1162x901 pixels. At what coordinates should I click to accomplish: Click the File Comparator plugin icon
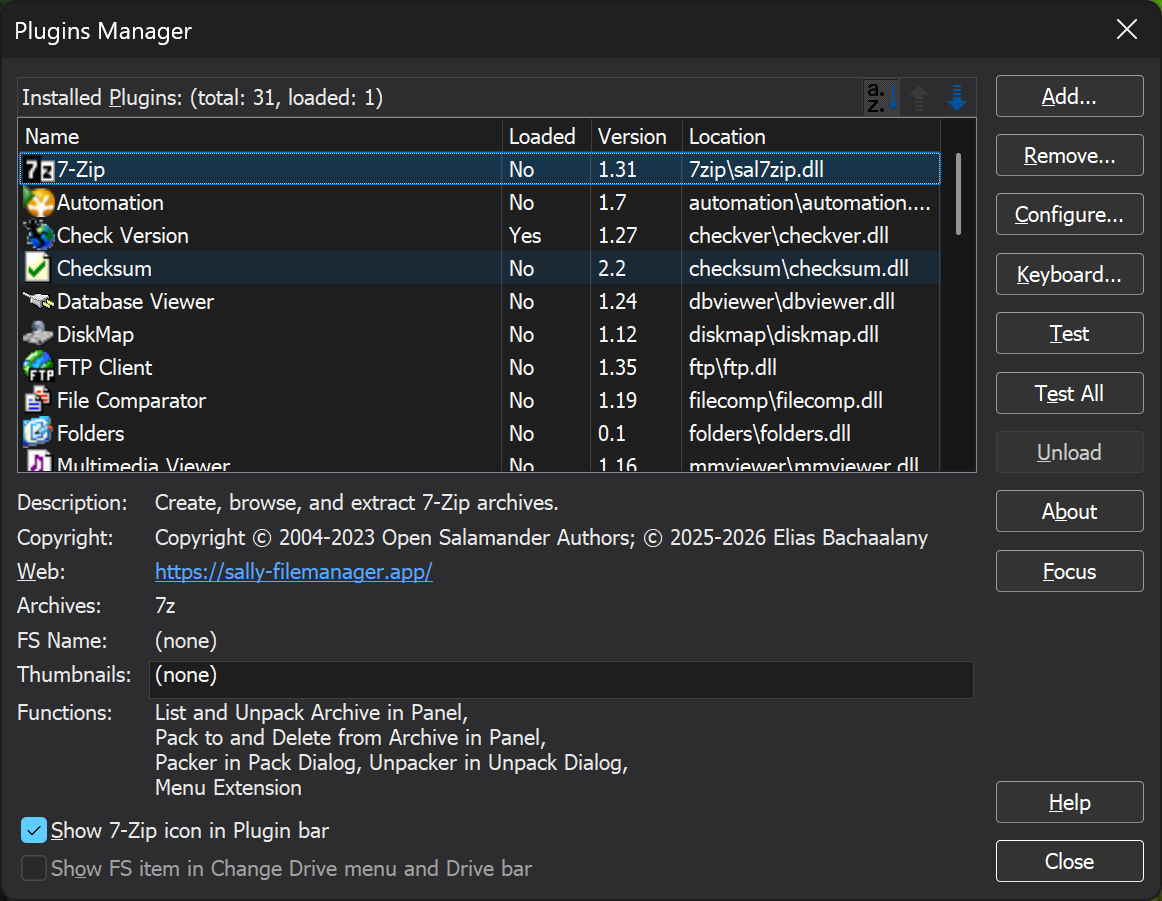coord(39,400)
